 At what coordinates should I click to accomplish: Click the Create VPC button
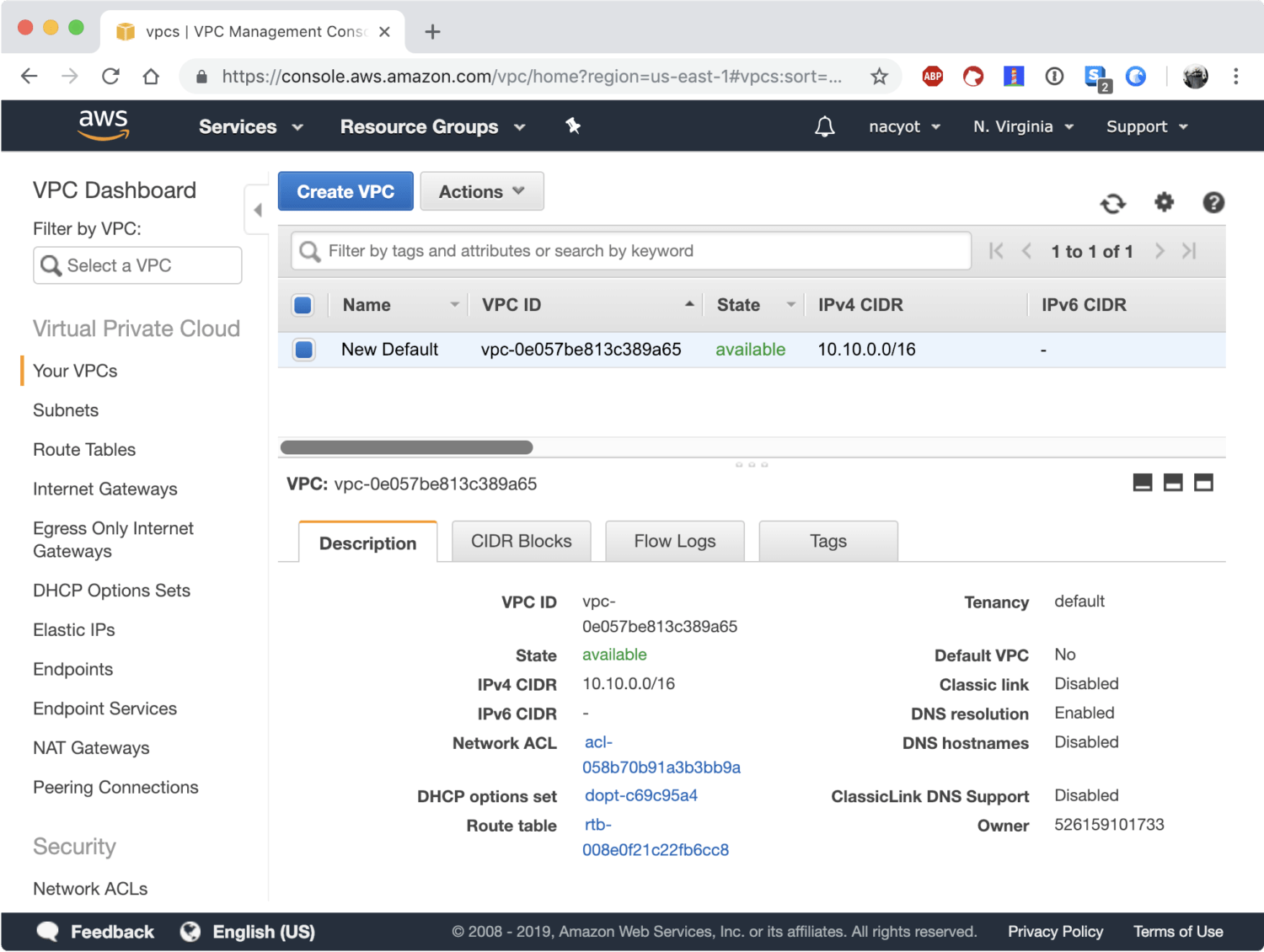click(x=345, y=191)
